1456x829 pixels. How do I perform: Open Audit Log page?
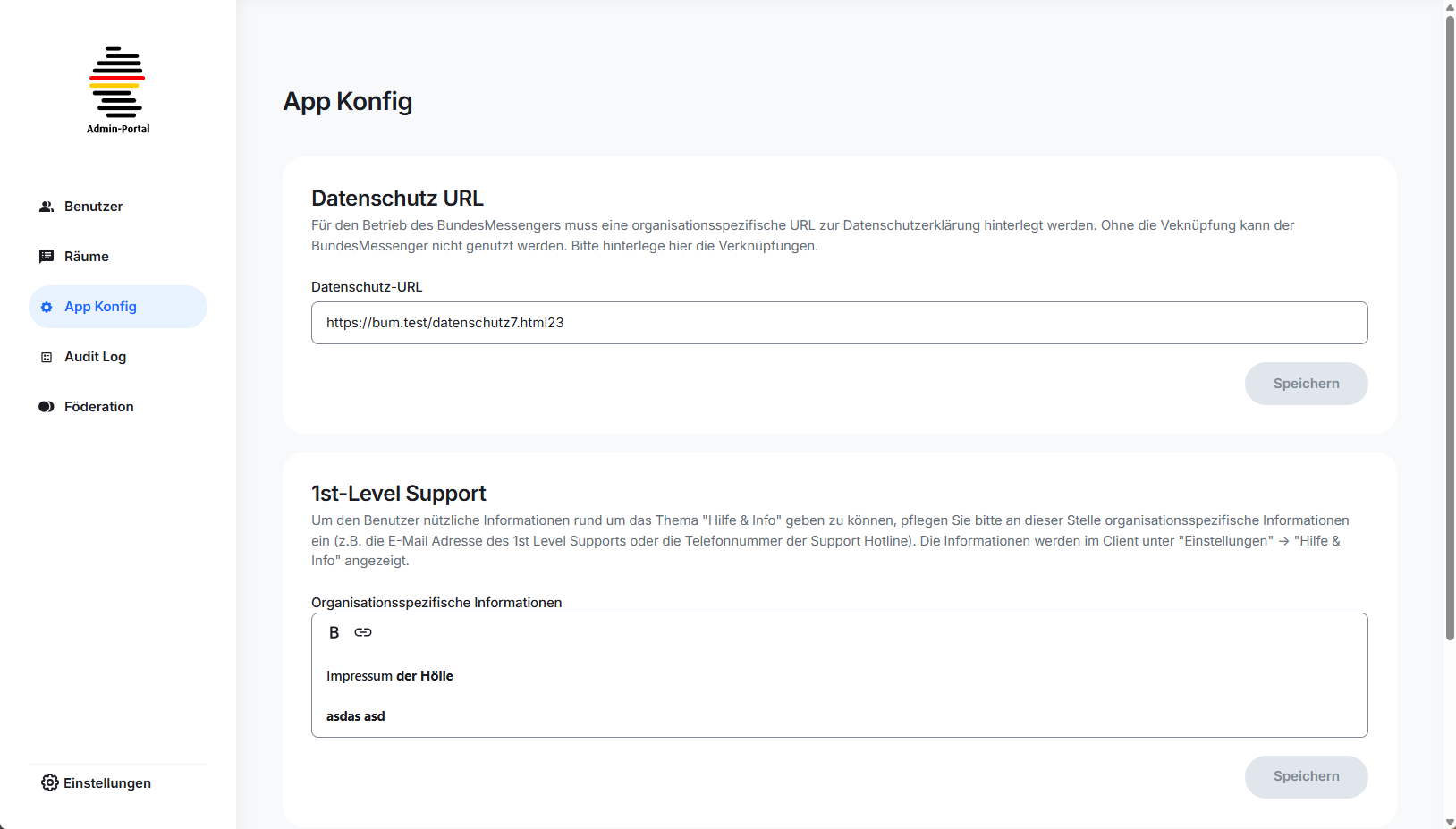tap(118, 357)
